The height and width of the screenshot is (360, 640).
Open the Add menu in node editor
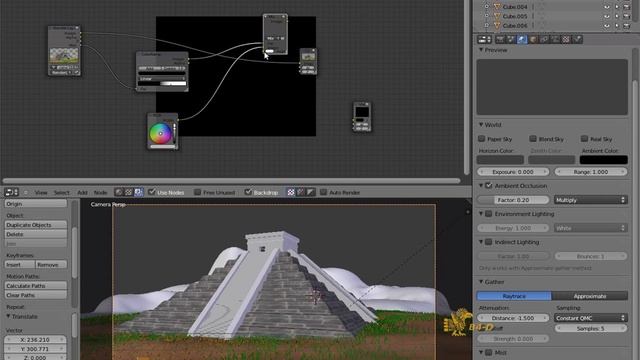click(x=82, y=192)
